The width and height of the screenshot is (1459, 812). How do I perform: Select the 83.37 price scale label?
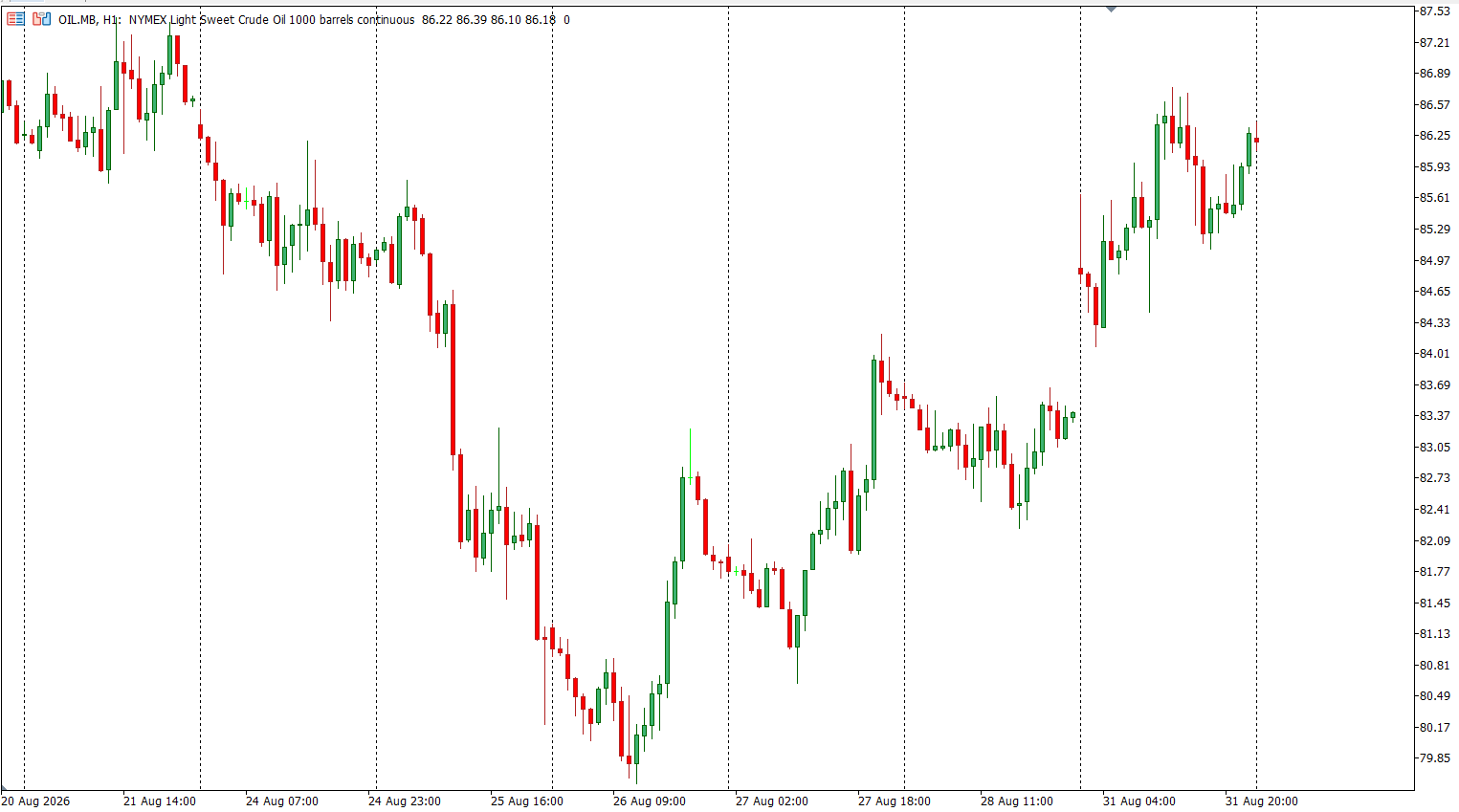(x=1434, y=416)
